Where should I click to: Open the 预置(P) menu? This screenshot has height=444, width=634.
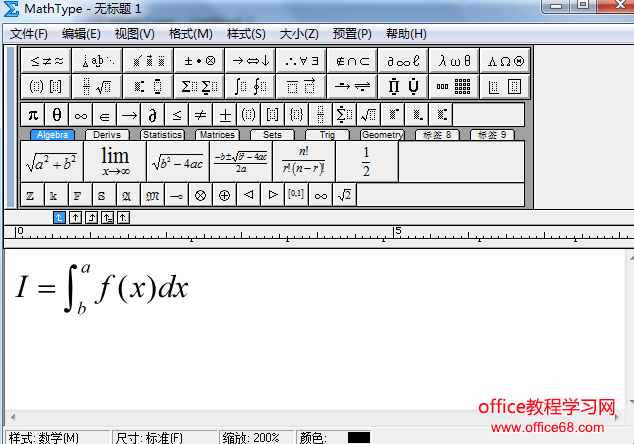(352, 34)
